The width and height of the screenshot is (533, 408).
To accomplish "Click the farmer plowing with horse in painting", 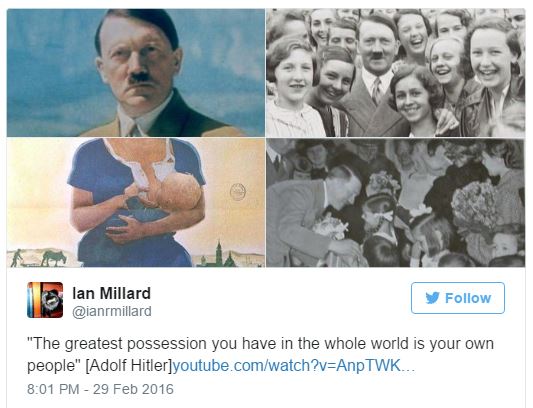I will click(x=39, y=258).
